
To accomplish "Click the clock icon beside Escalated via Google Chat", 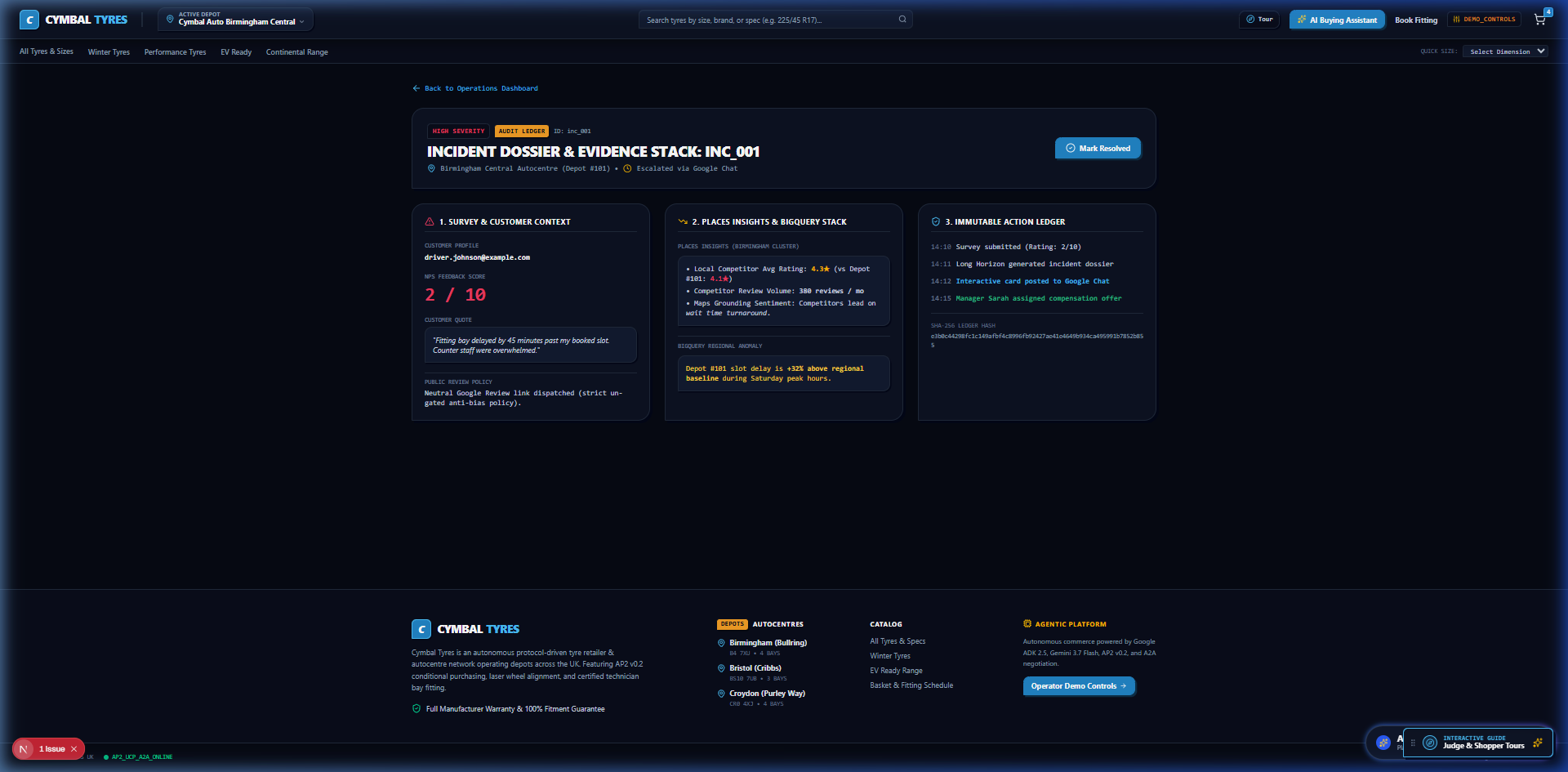I will pos(627,168).
